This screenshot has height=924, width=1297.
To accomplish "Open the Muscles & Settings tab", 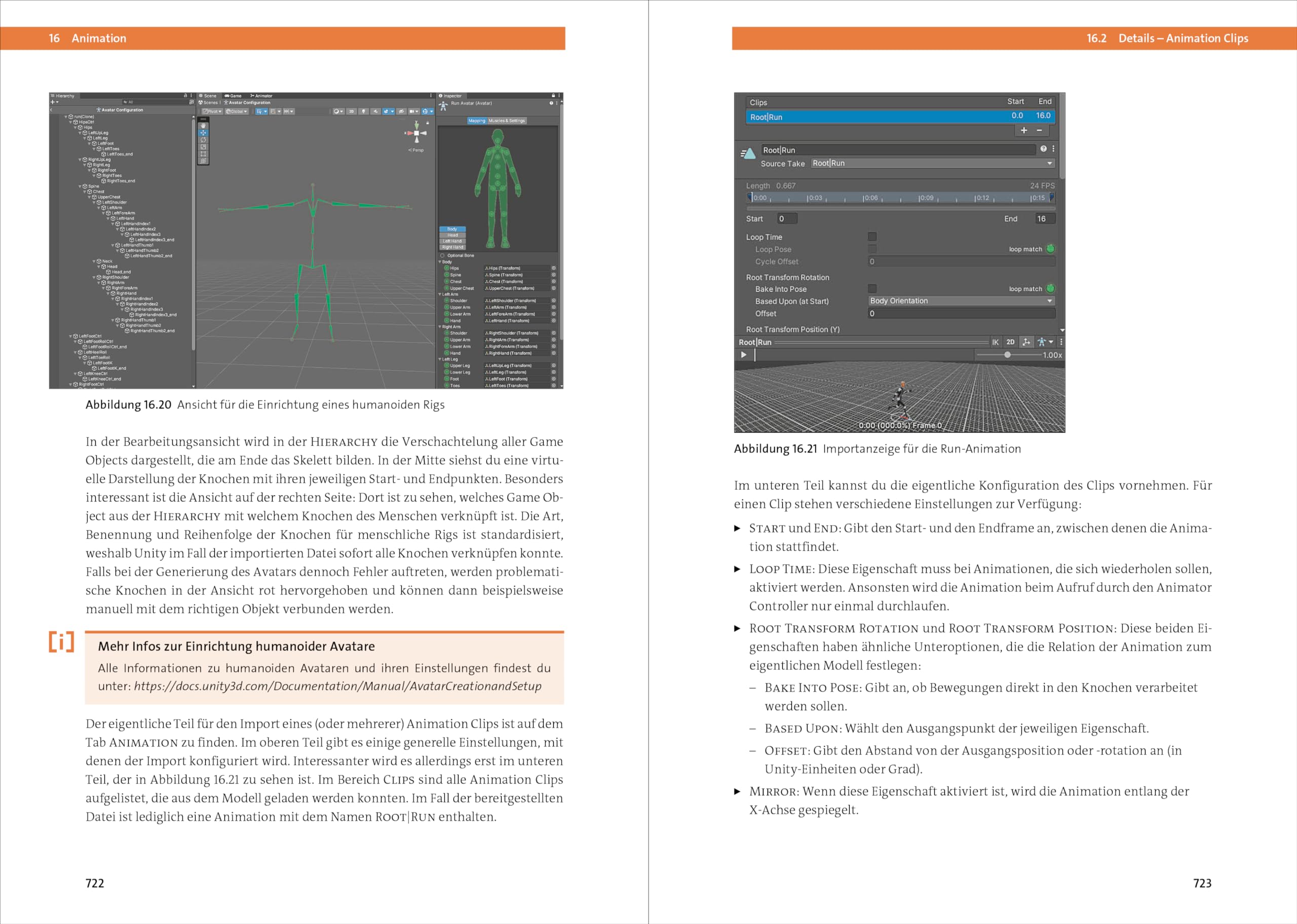I will pos(507,121).
